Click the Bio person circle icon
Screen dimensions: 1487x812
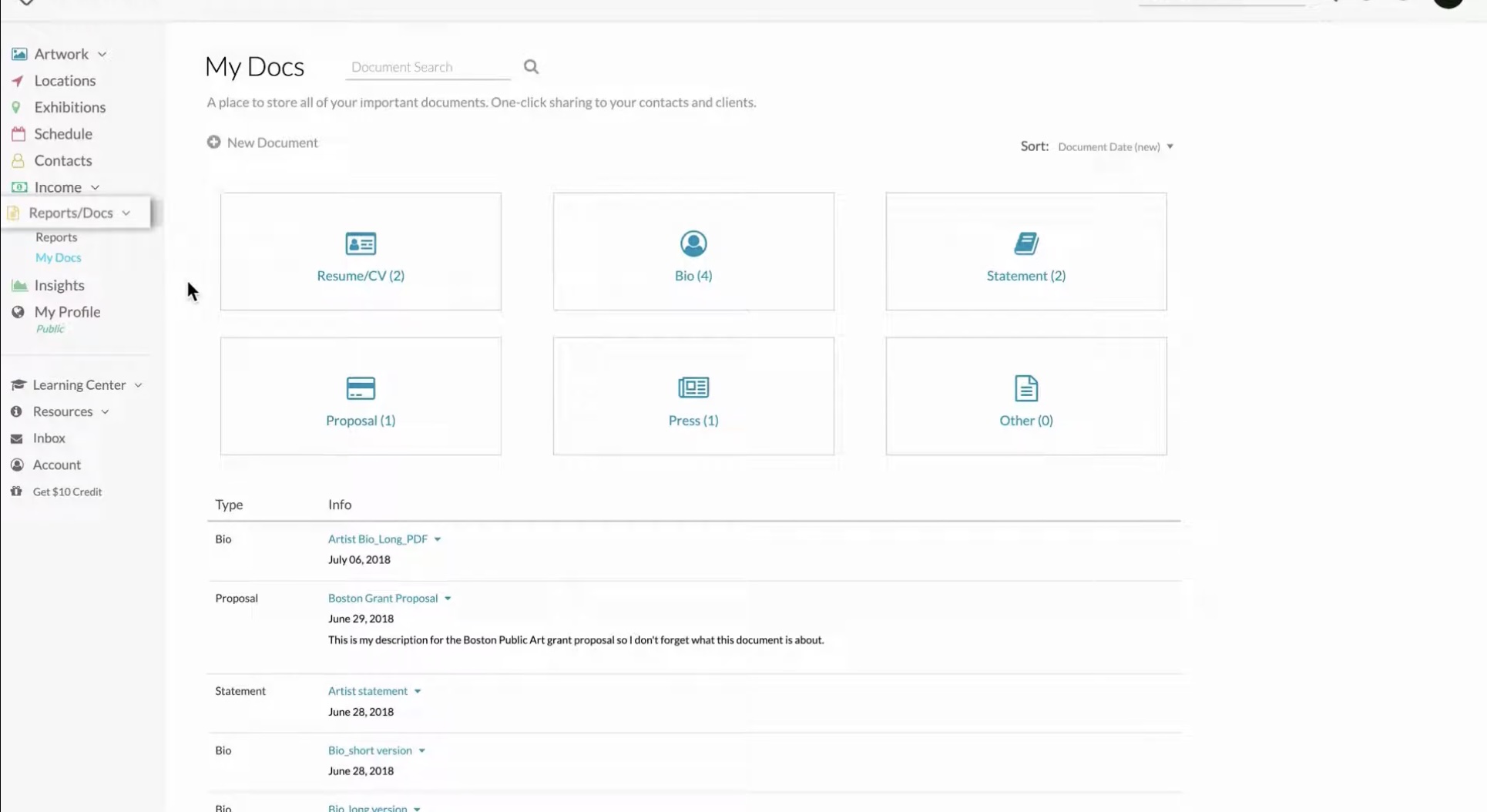point(693,243)
